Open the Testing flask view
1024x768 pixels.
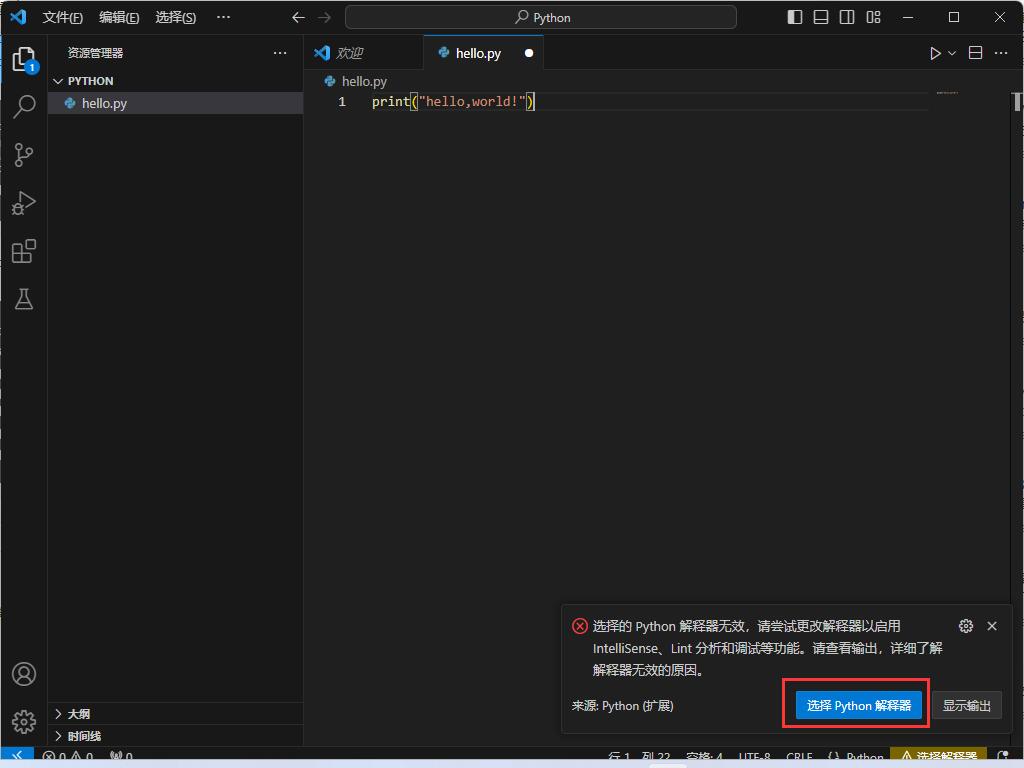point(24,299)
